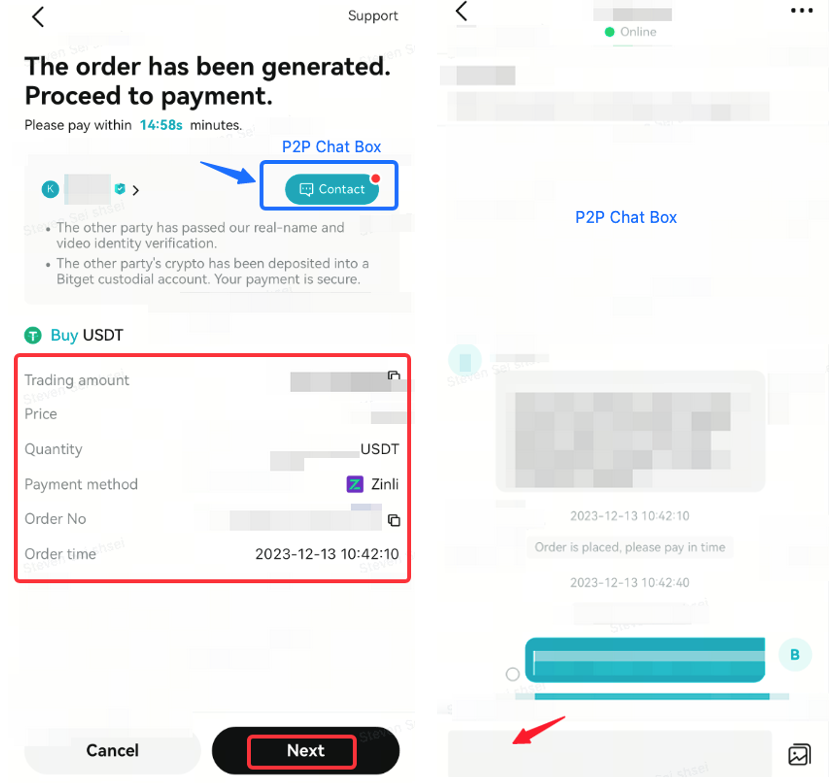Image resolution: width=832 pixels, height=783 pixels.
Task: Focus the chat message input field
Action: 609,753
